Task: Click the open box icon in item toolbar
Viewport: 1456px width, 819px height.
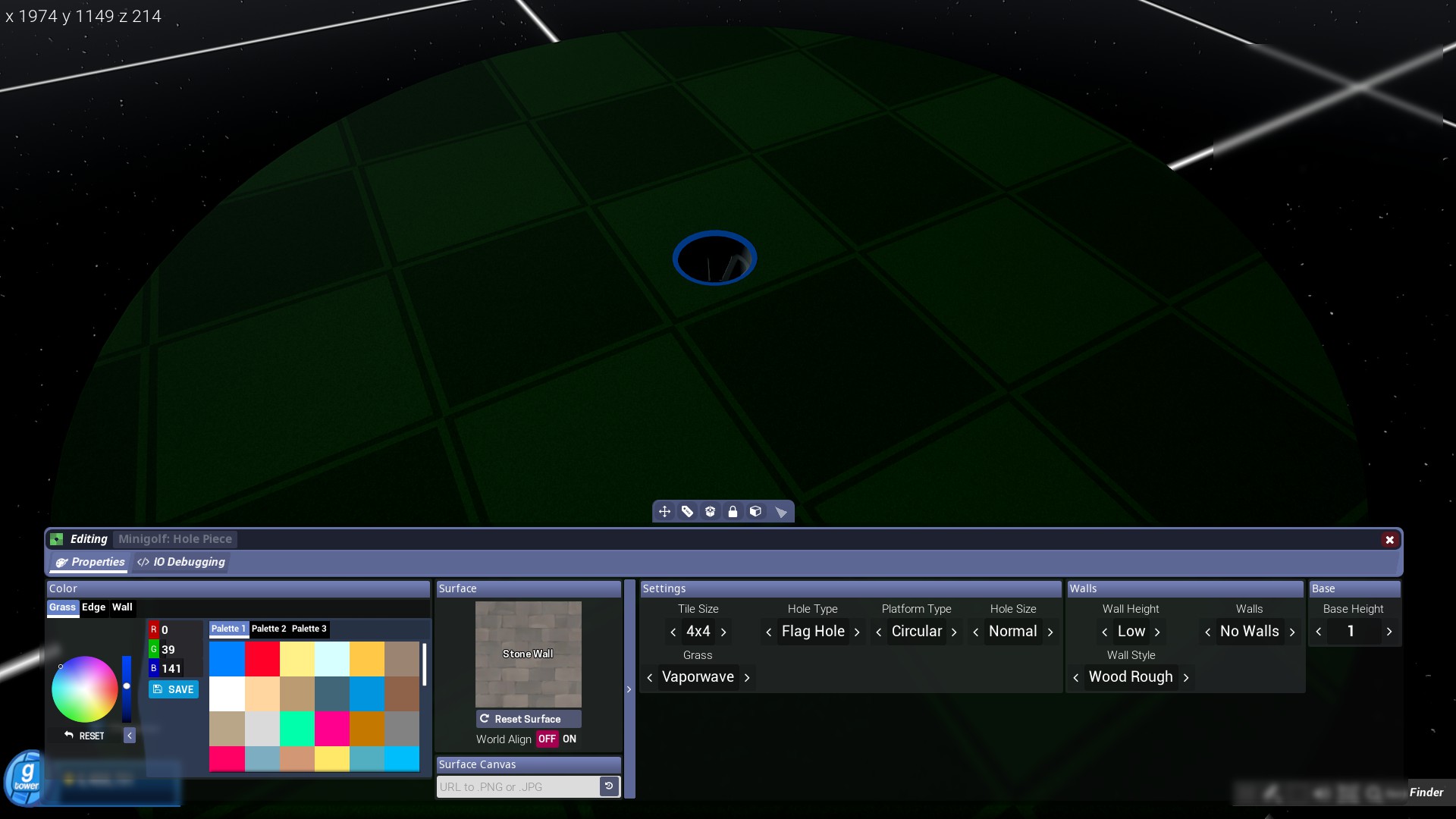Action: (x=710, y=512)
